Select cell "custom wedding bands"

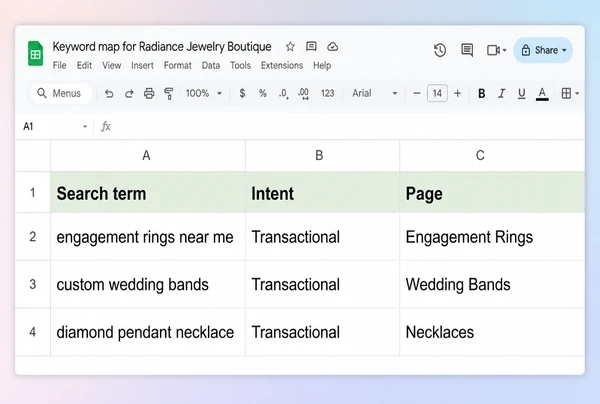(148, 284)
